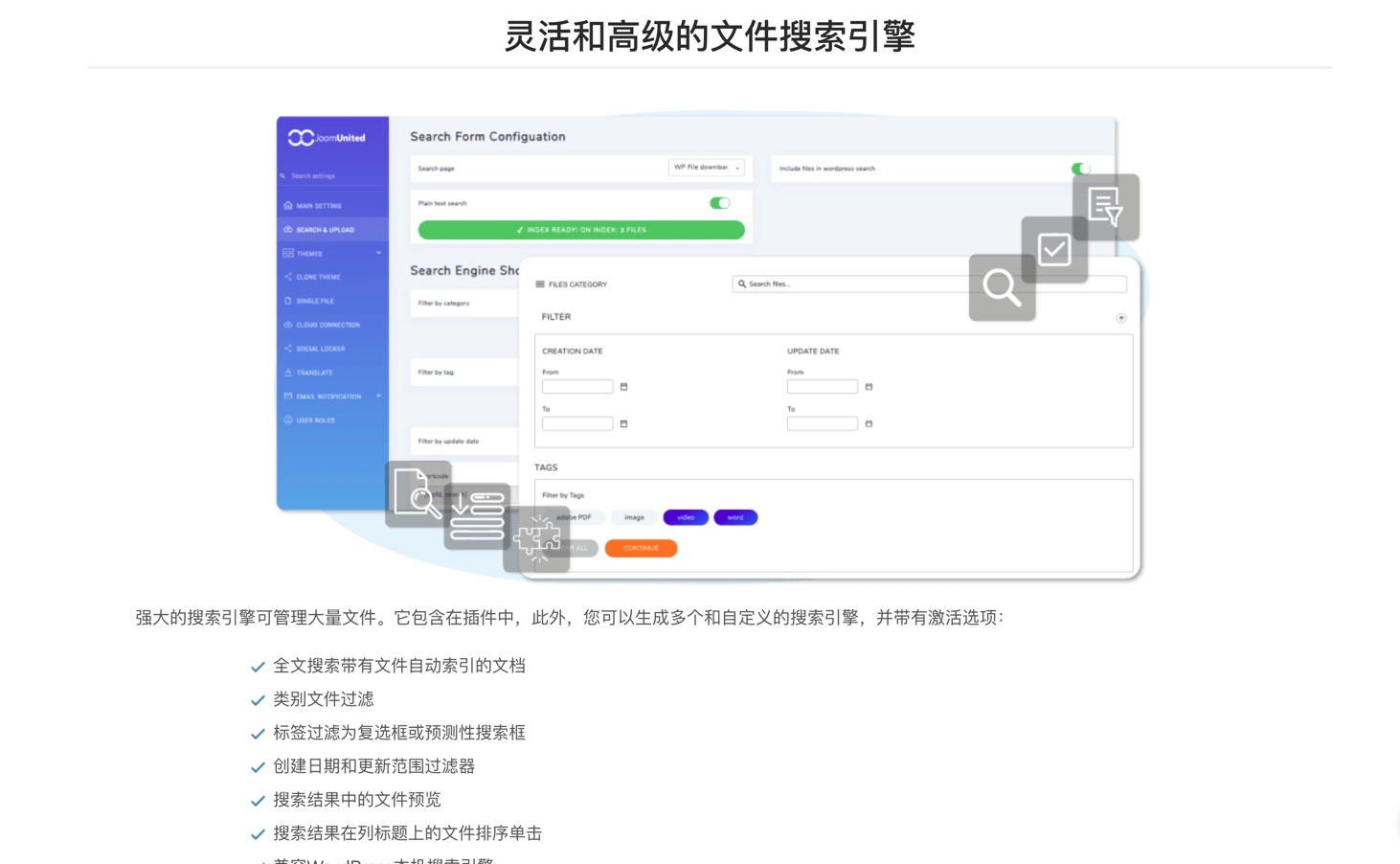Deselect the 'video' tag chip
The image size is (1400, 864).
tap(686, 517)
